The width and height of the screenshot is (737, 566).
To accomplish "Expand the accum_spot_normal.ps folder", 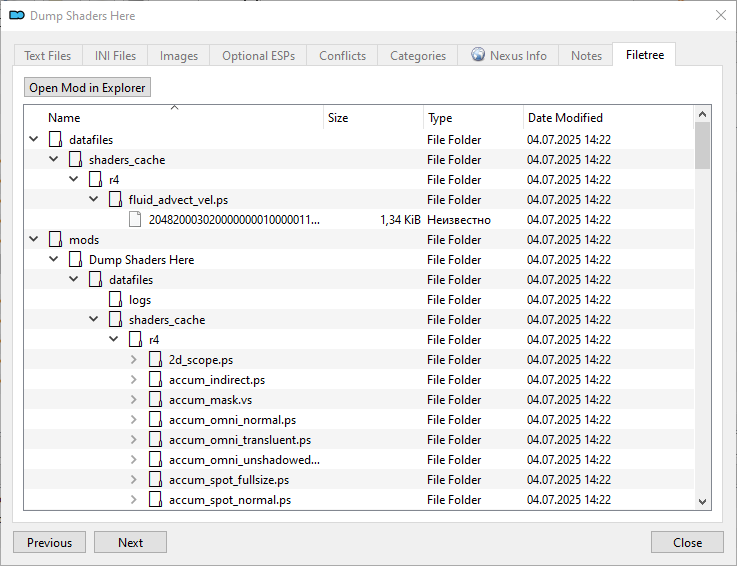I will (134, 499).
